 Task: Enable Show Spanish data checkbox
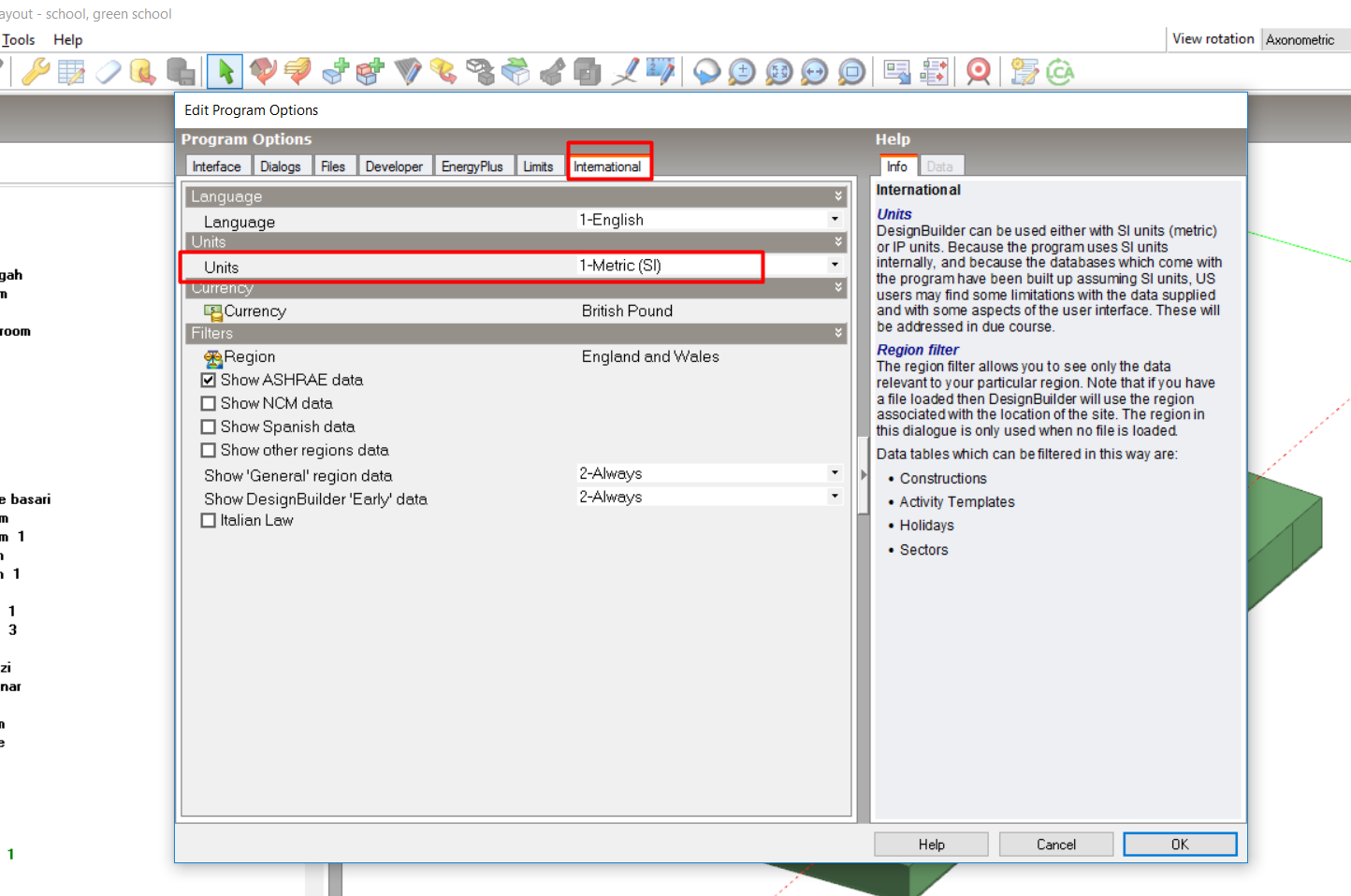click(x=209, y=427)
